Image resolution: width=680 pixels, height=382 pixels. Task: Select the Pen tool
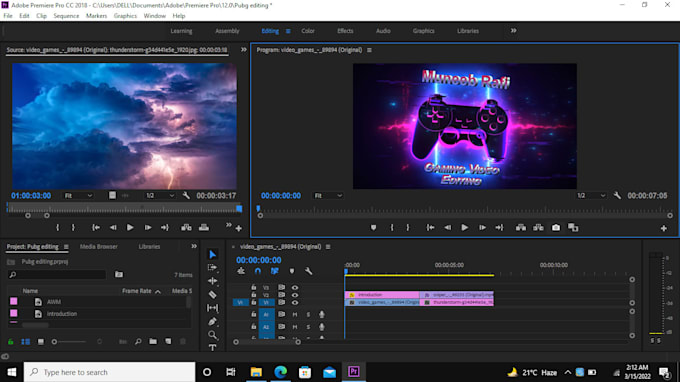(212, 321)
